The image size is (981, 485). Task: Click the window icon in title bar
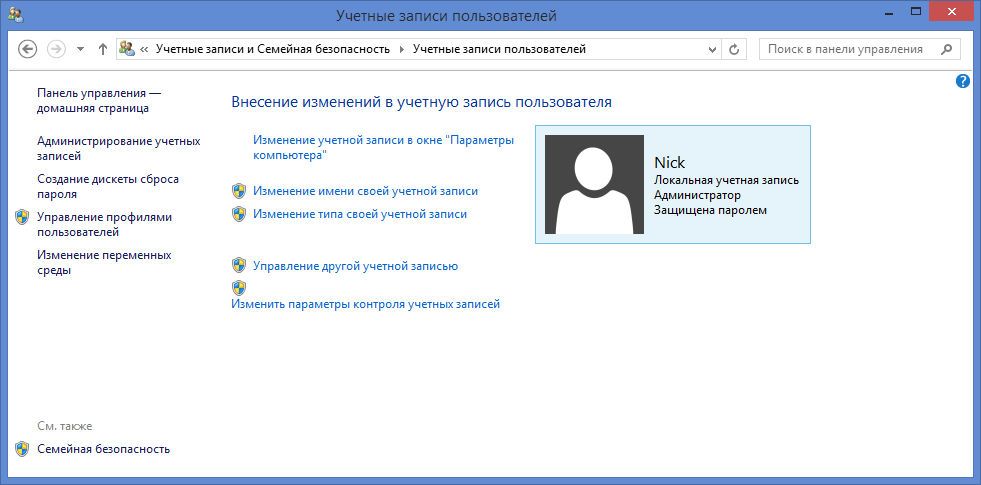[15, 15]
